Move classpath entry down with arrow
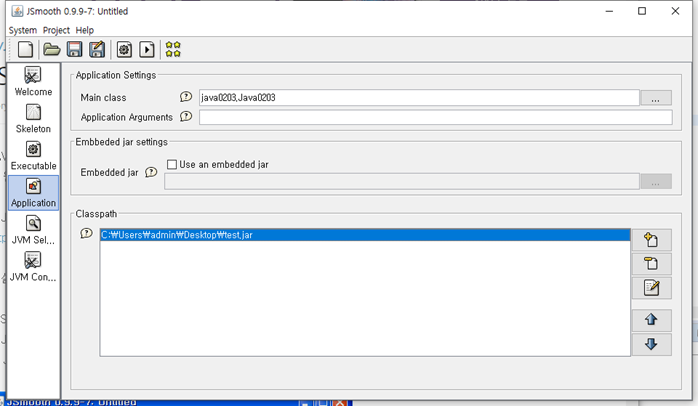698x406 pixels. pyautogui.click(x=651, y=344)
